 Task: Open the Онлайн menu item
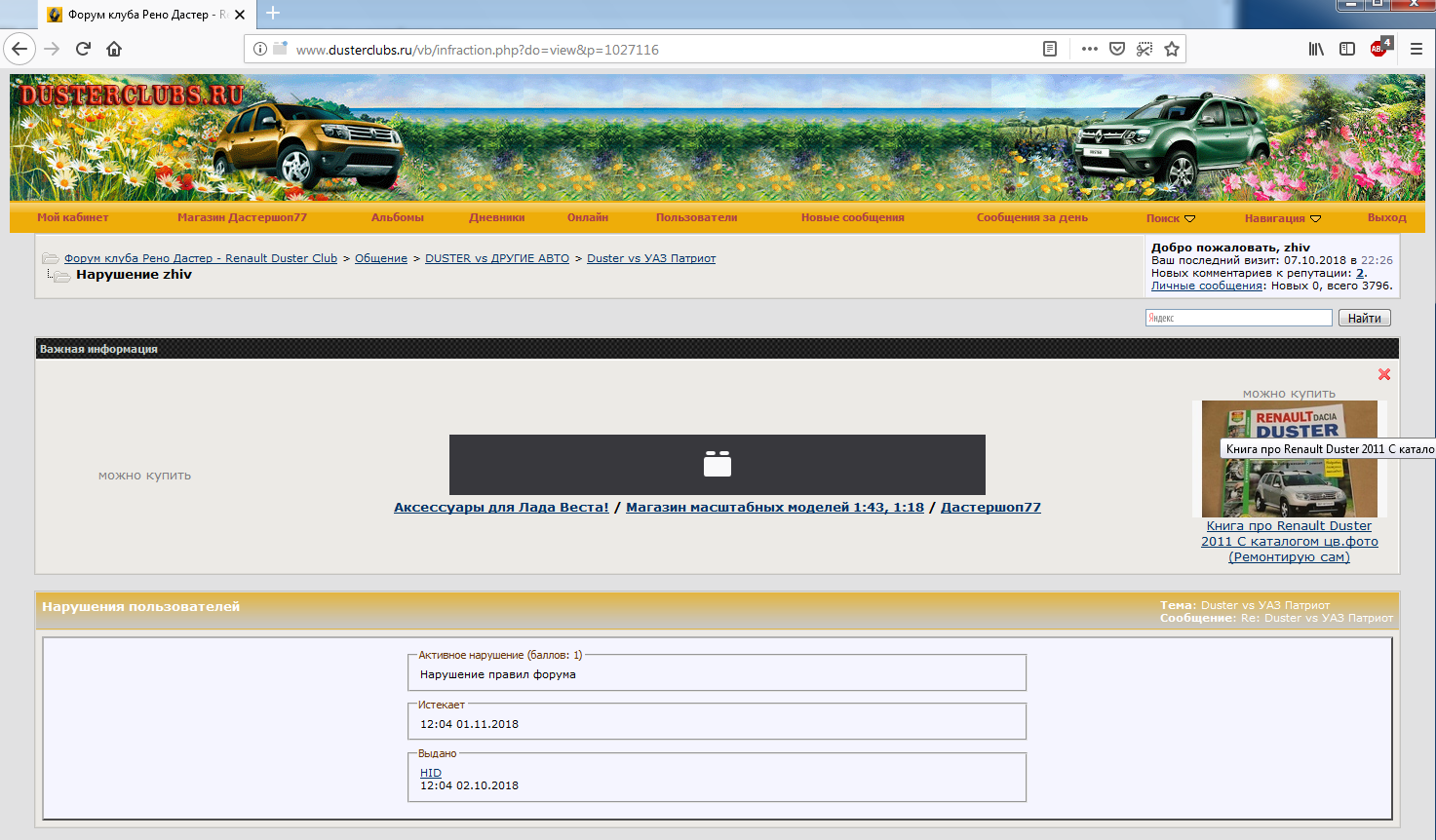588,217
